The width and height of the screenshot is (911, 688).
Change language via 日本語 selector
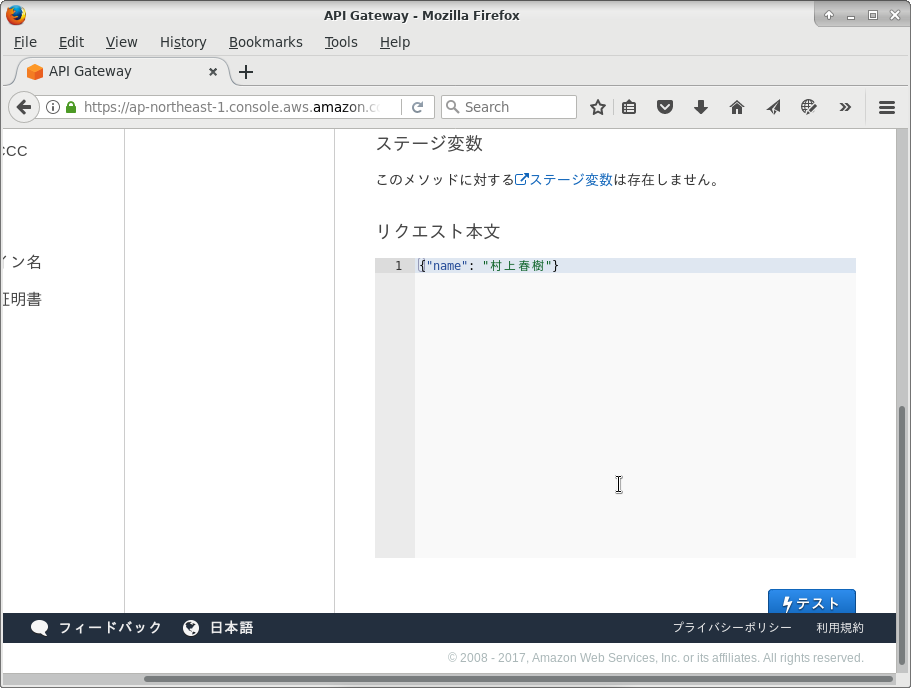231,628
